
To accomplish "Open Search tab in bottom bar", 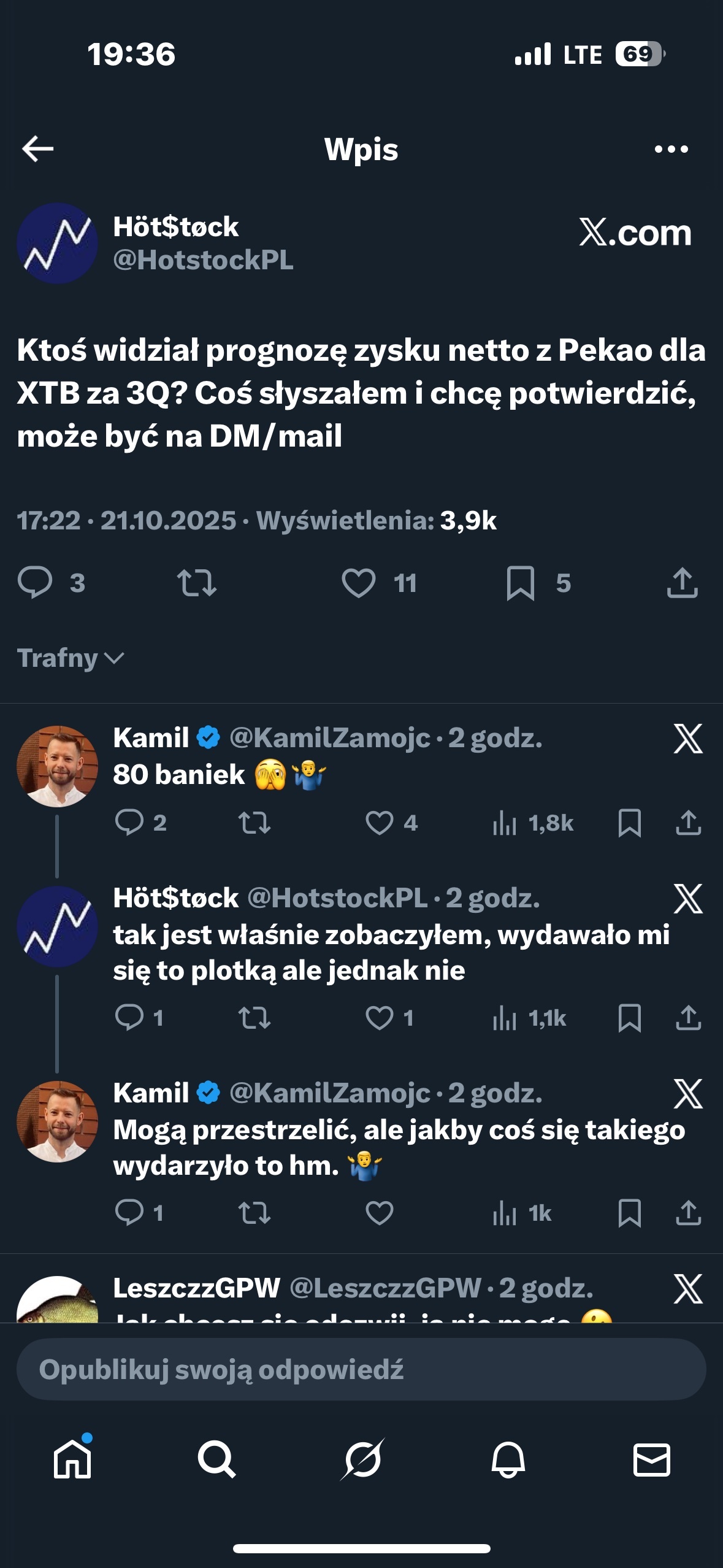I will tap(216, 1459).
